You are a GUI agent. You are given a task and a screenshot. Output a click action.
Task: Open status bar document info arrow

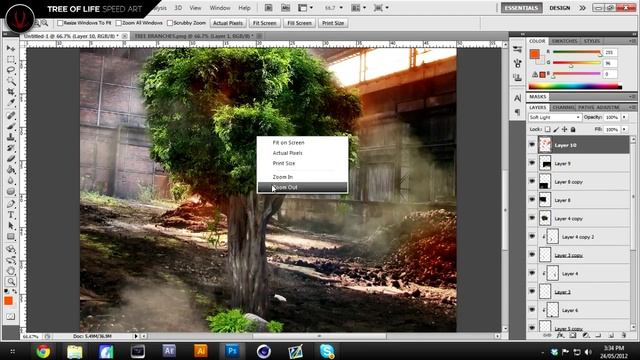136,336
